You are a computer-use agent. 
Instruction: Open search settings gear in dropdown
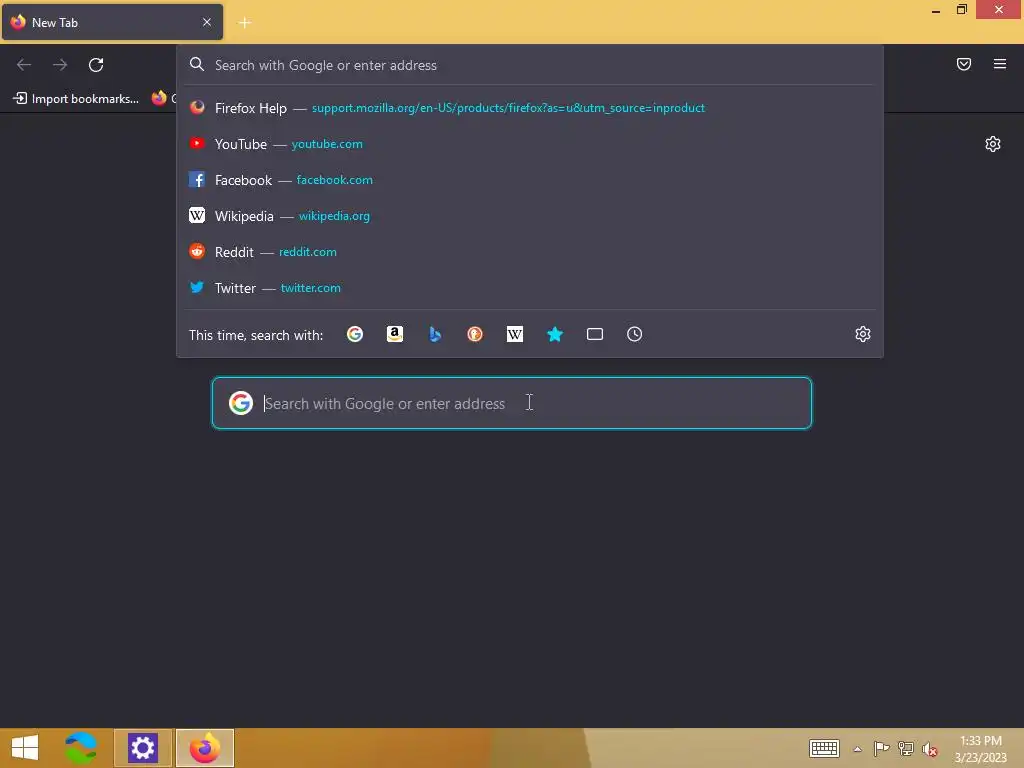(863, 334)
